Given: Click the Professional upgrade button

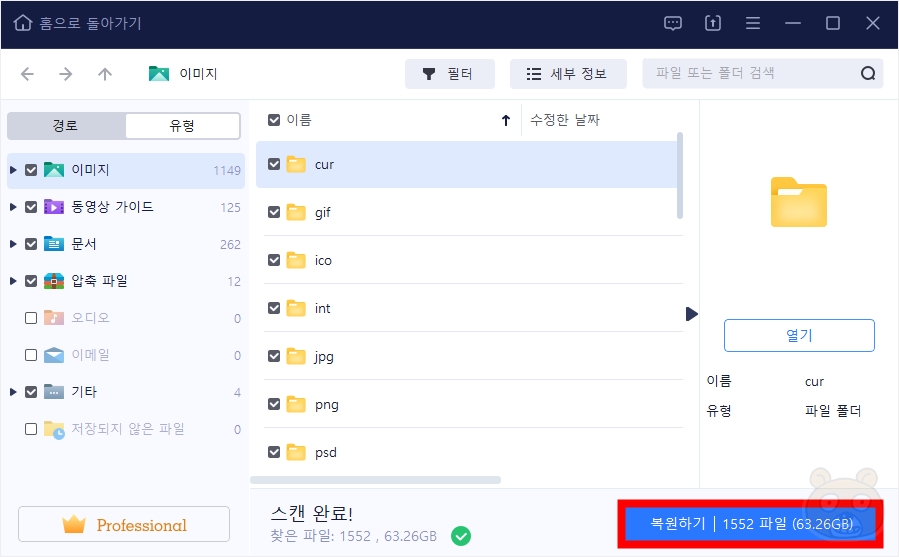Looking at the screenshot, I should pos(124,524).
